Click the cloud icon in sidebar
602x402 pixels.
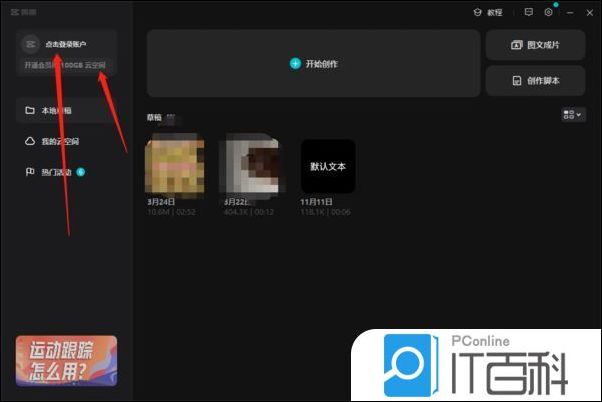30,141
